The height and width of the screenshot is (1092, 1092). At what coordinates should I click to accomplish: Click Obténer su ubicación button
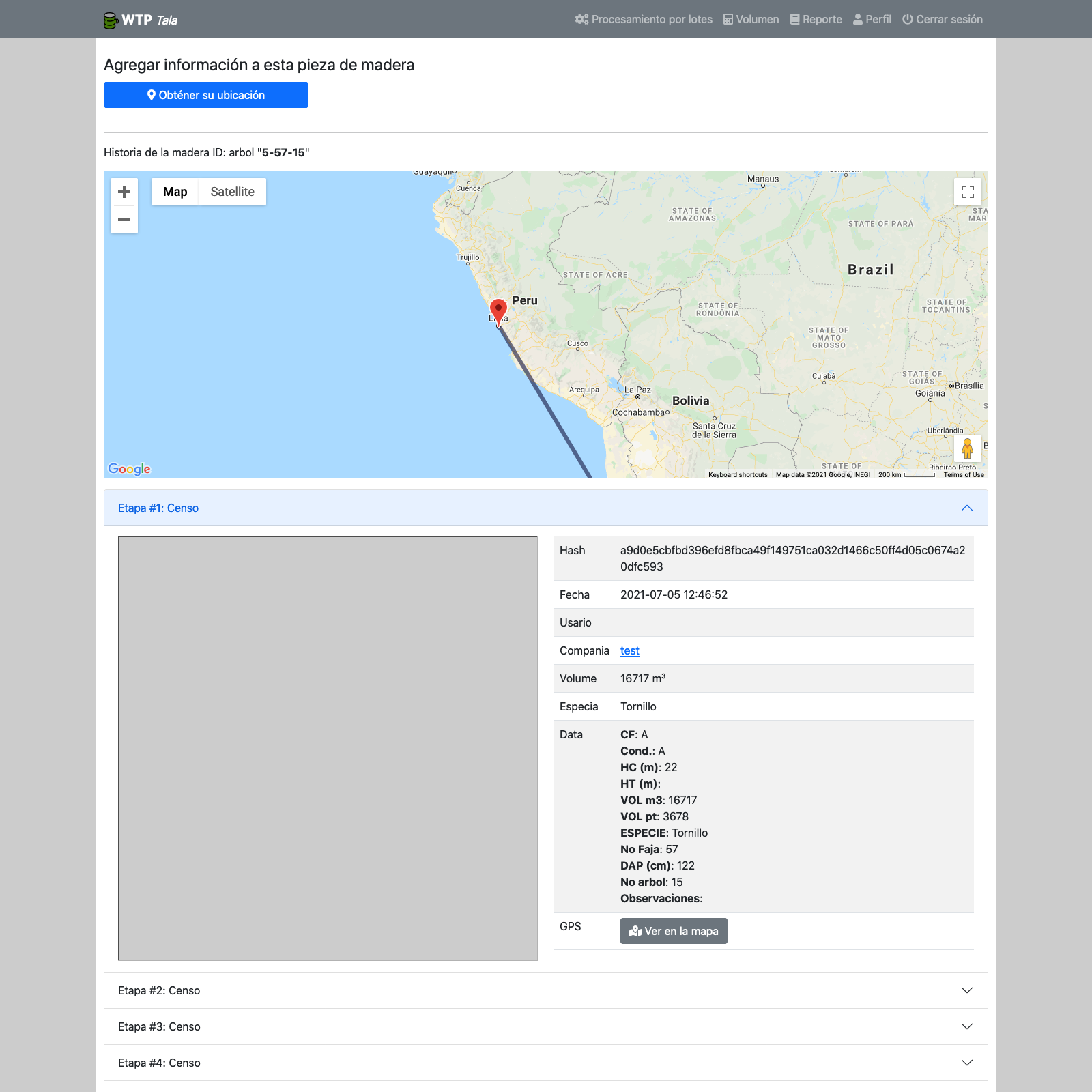(206, 95)
